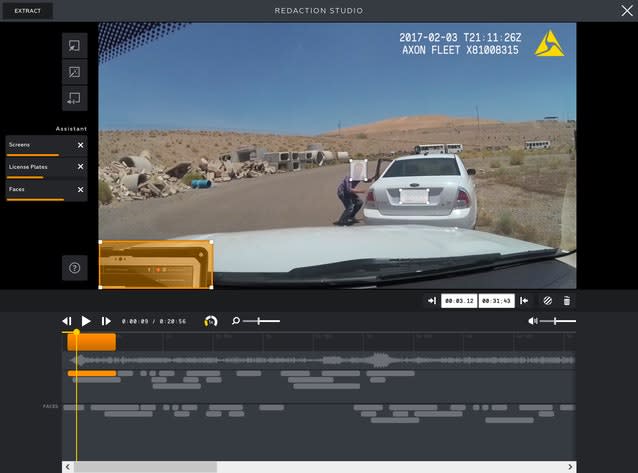
Task: Edit the 00:03.12 start time field
Action: [459, 300]
